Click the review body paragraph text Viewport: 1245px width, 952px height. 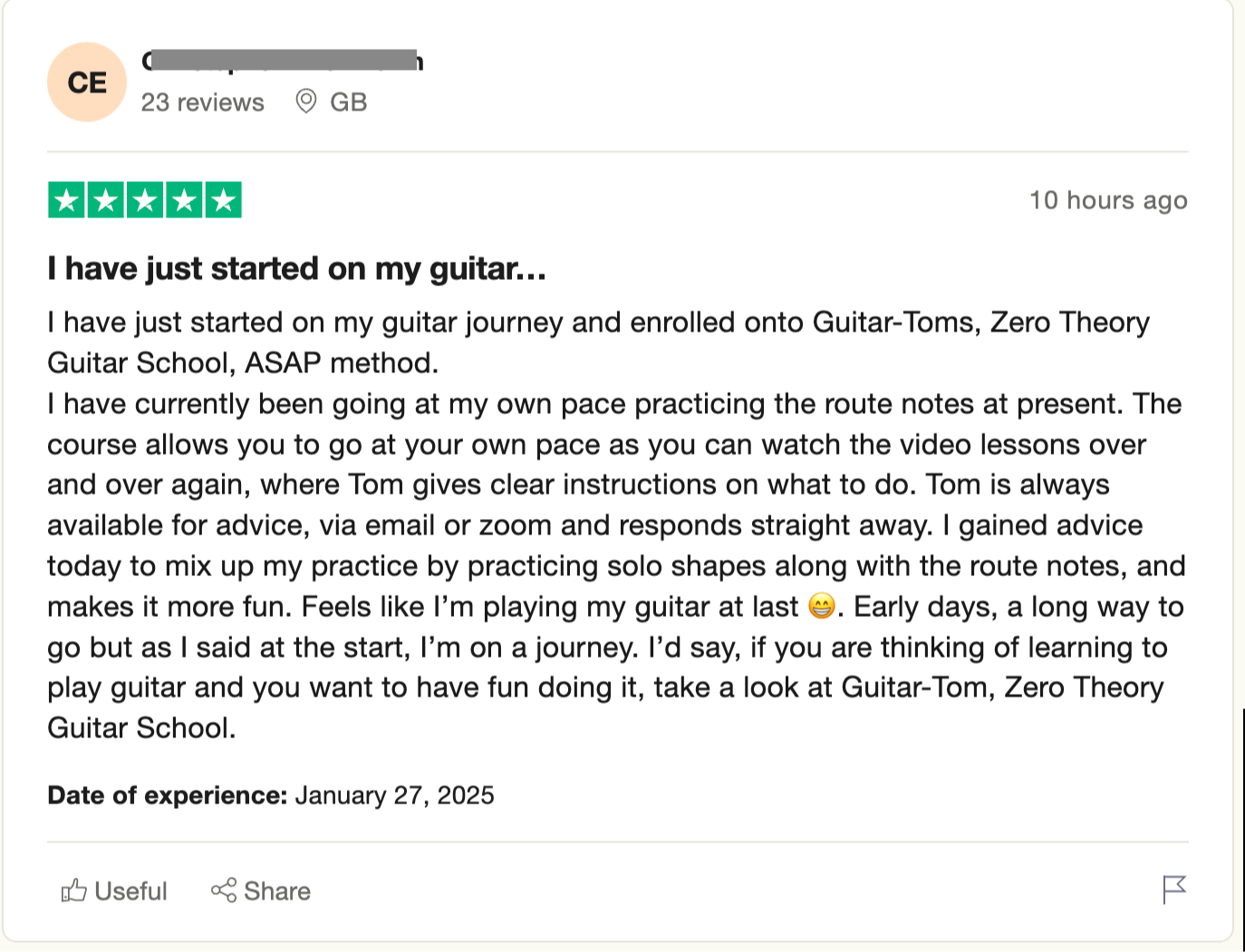click(616, 525)
